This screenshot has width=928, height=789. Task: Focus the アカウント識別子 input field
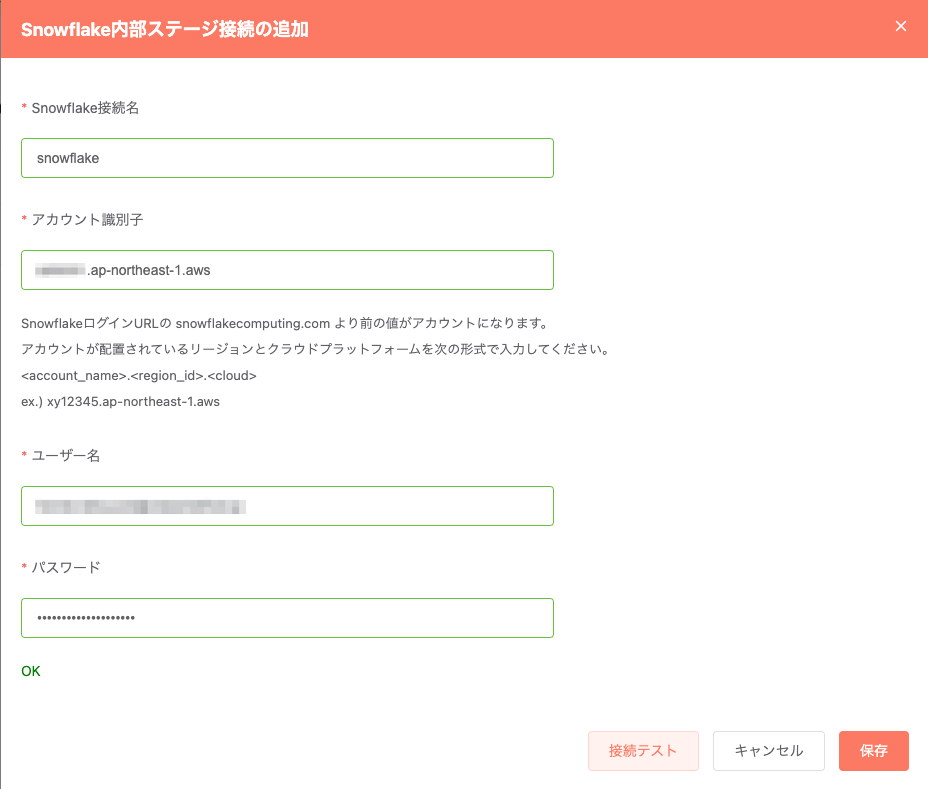(x=287, y=270)
